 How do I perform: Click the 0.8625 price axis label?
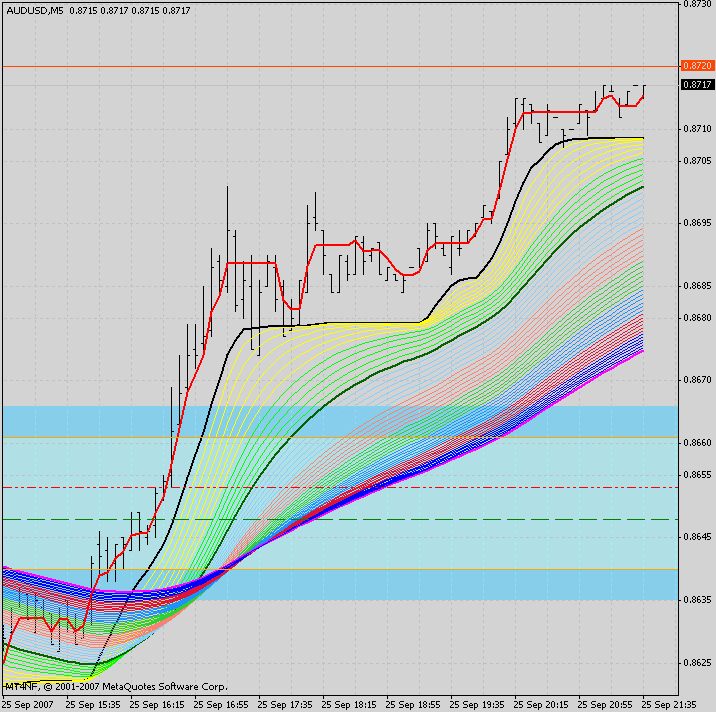pyautogui.click(x=697, y=662)
